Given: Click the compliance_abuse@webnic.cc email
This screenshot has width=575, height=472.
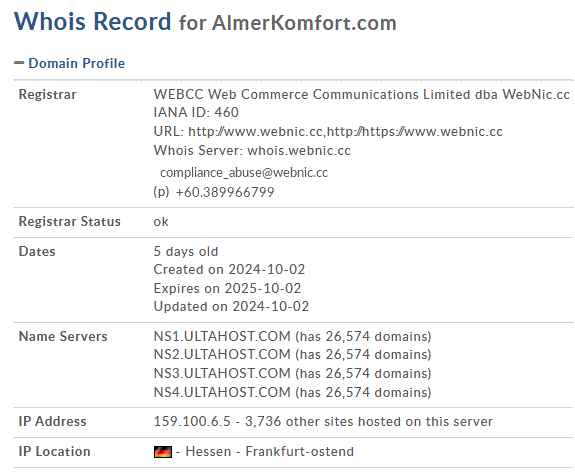Looking at the screenshot, I should coord(244,173).
